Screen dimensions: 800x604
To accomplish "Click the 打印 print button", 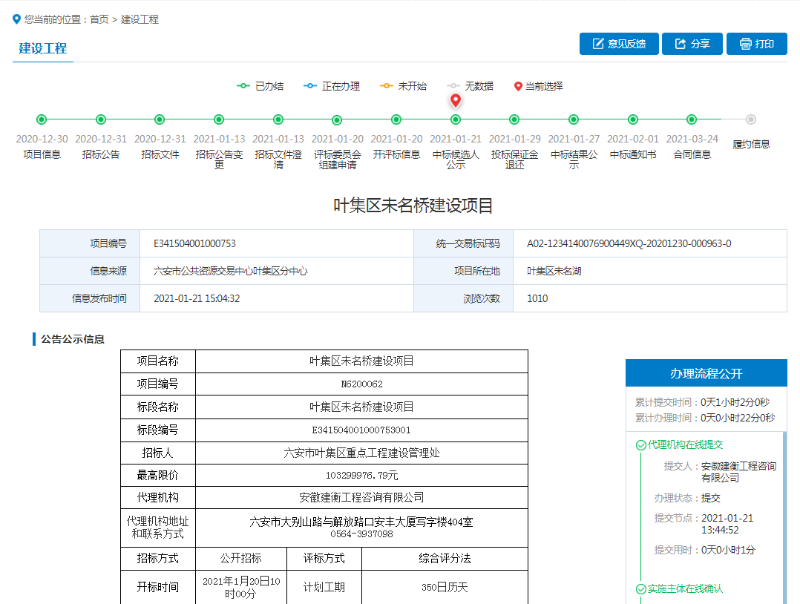I will tap(757, 44).
